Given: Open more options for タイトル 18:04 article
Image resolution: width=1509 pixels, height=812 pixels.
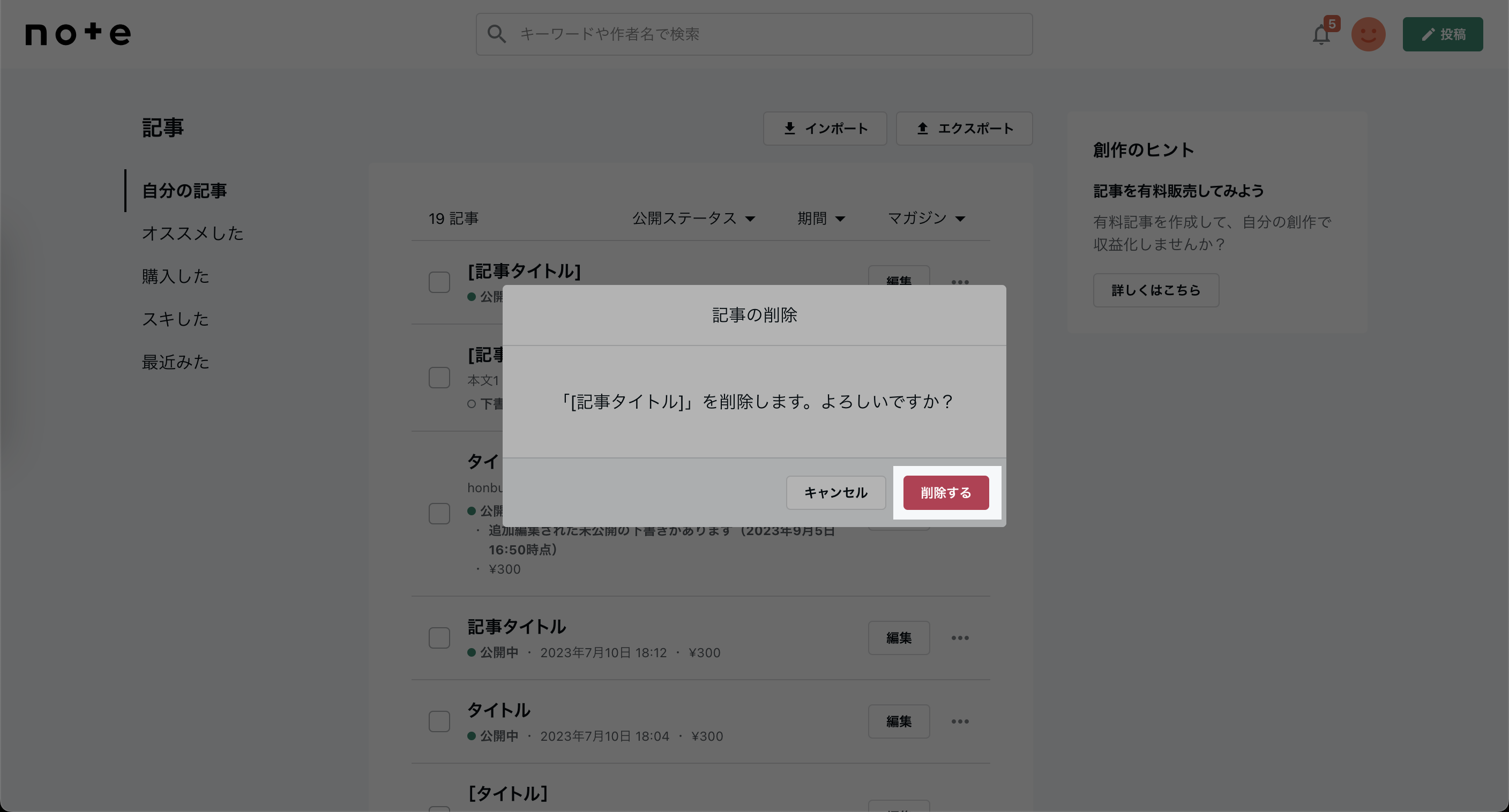Looking at the screenshot, I should [x=960, y=721].
